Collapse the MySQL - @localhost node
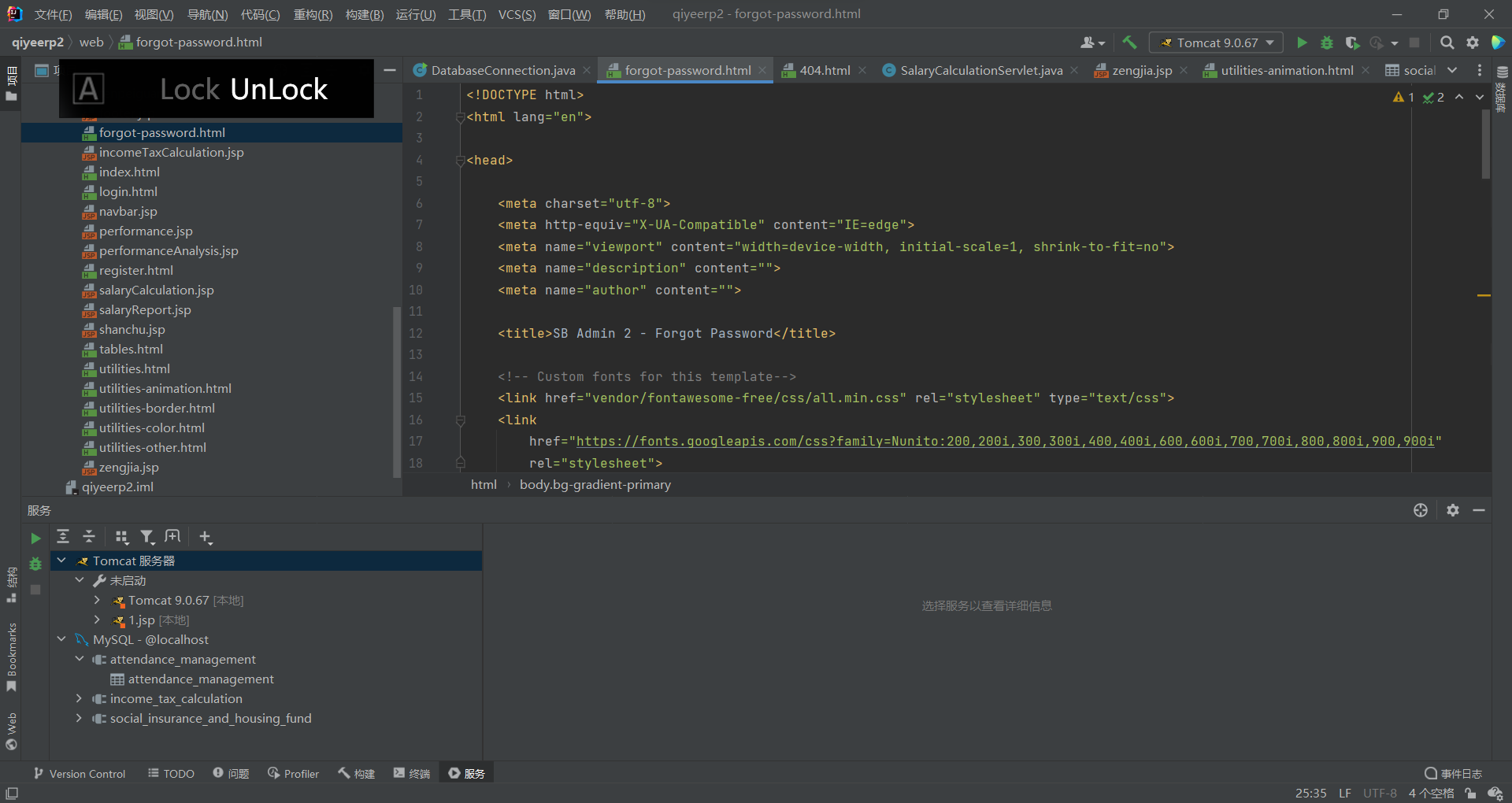Screen dimensions: 1512x803 pos(61,639)
